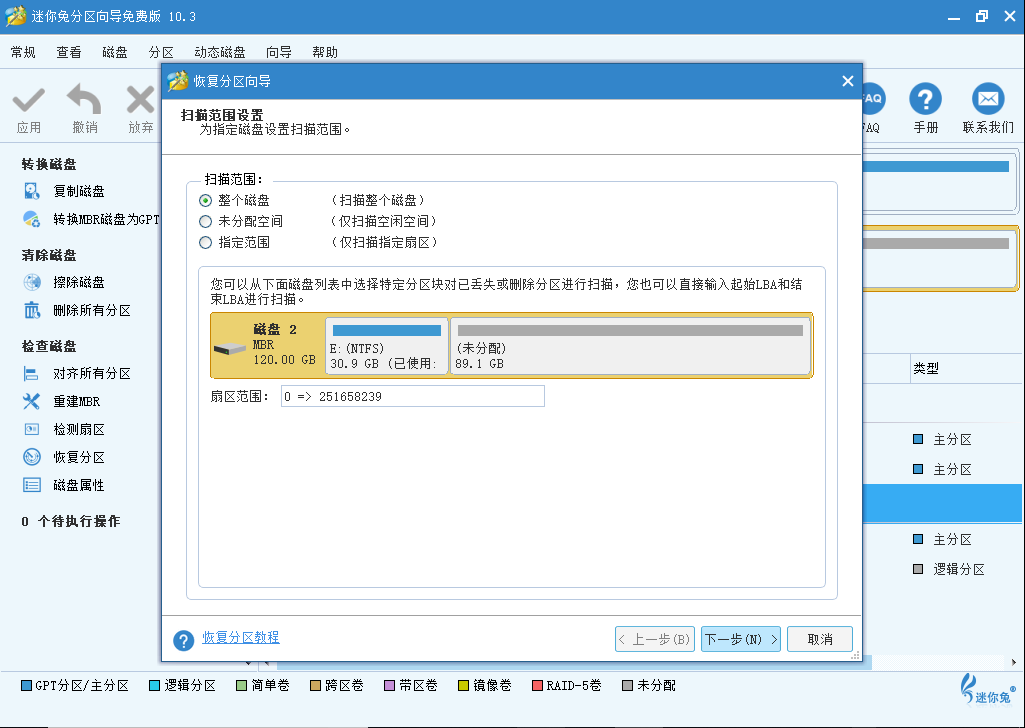
Task: Open the Partition Recovery Tutorial link
Action: click(241, 637)
